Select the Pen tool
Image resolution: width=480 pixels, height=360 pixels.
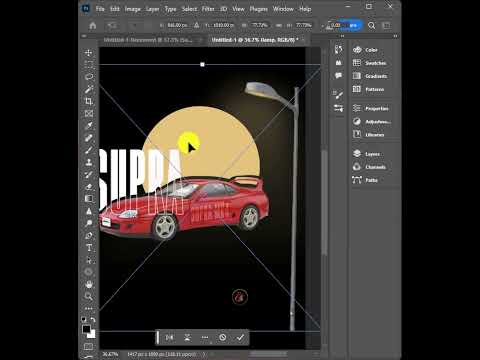tap(88, 236)
